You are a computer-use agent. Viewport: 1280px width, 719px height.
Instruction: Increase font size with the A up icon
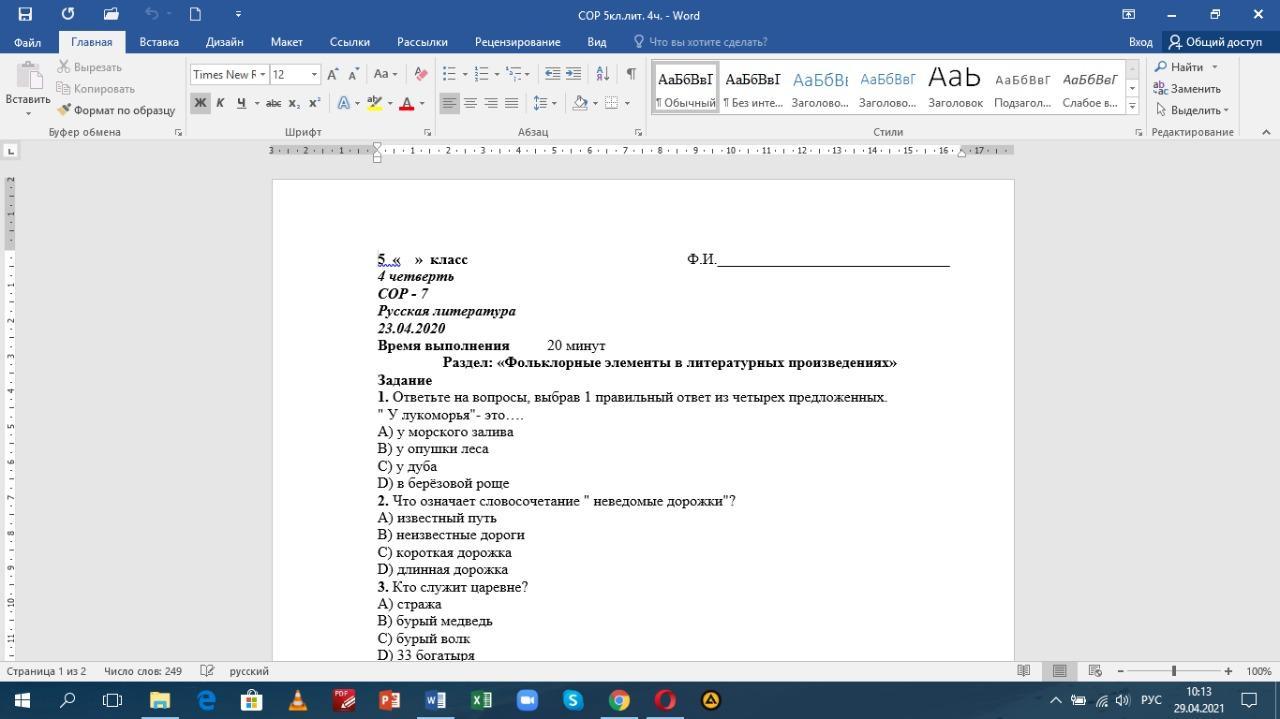click(333, 74)
